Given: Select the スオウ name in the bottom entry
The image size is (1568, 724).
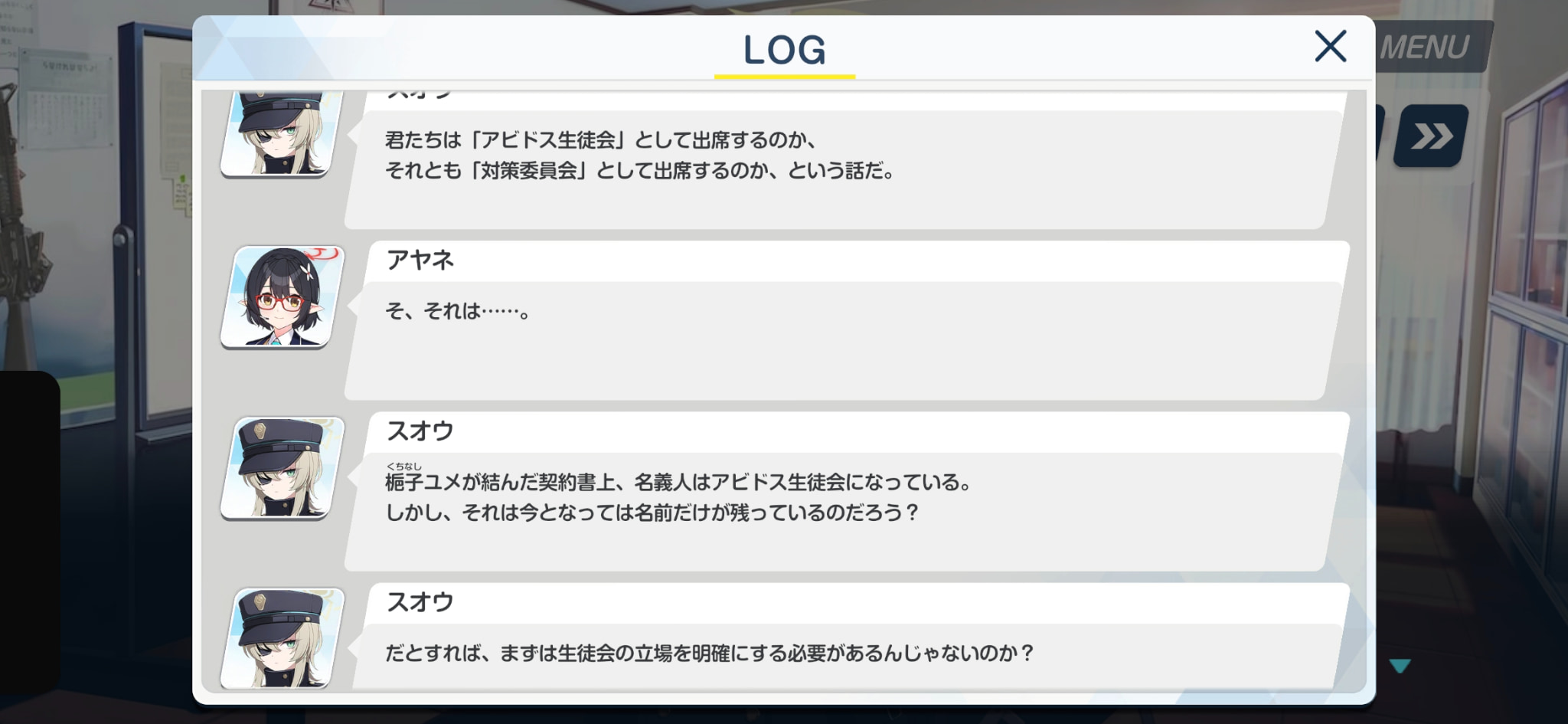Looking at the screenshot, I should pyautogui.click(x=420, y=602).
